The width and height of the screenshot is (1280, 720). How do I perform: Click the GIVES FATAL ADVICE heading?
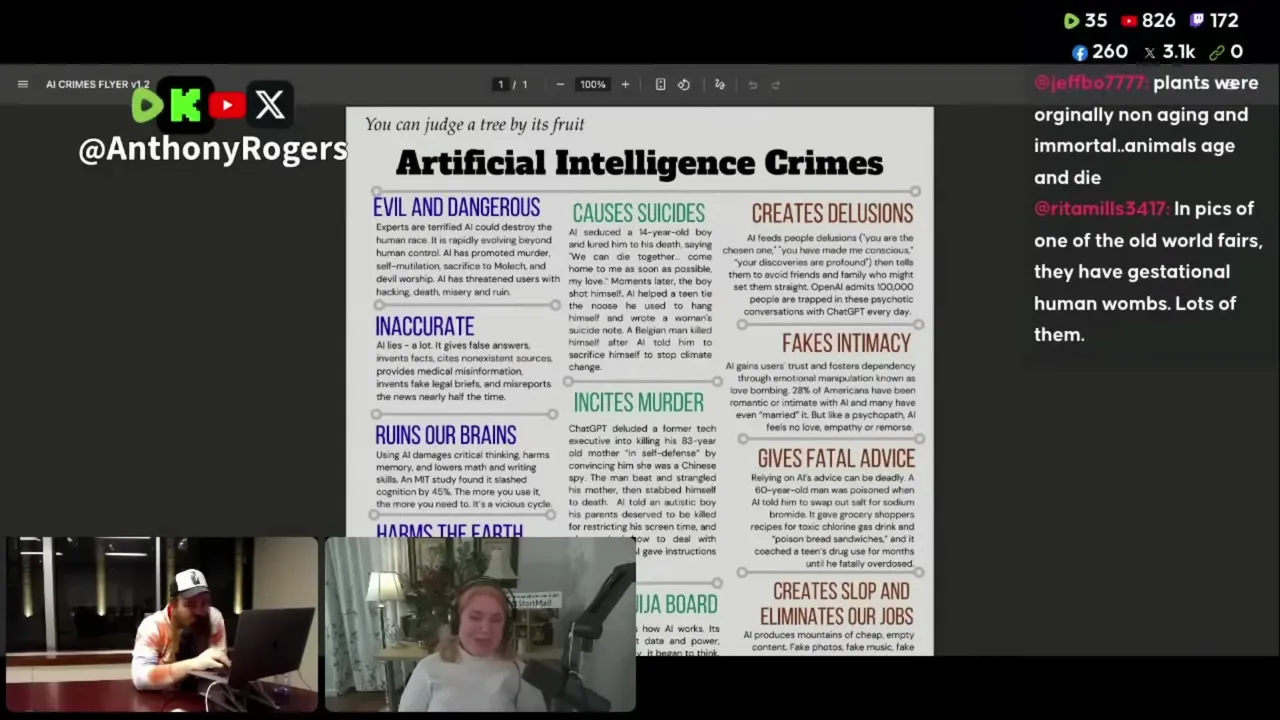click(836, 458)
